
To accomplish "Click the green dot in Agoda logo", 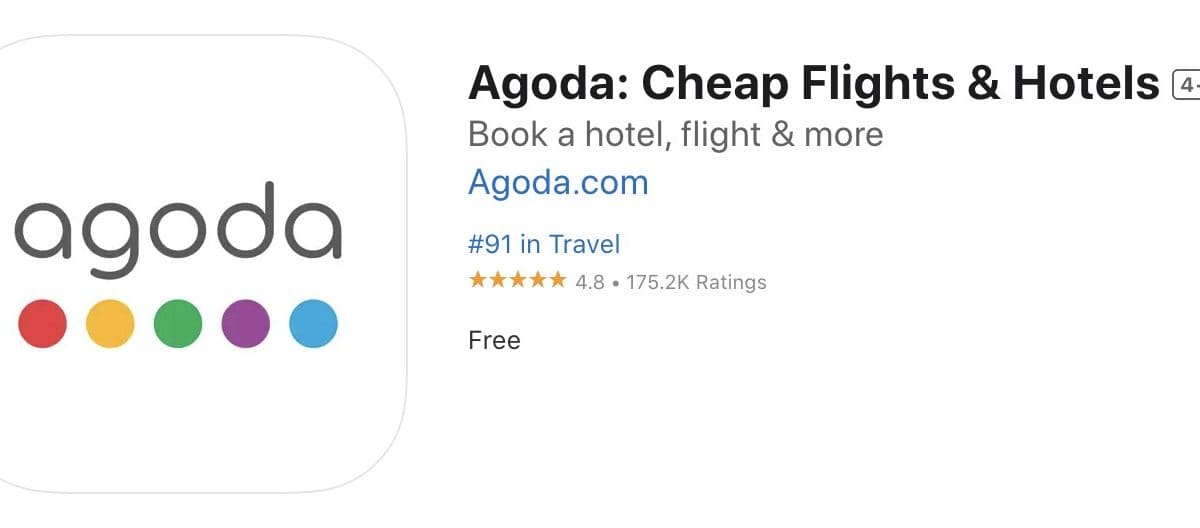I will point(178,324).
